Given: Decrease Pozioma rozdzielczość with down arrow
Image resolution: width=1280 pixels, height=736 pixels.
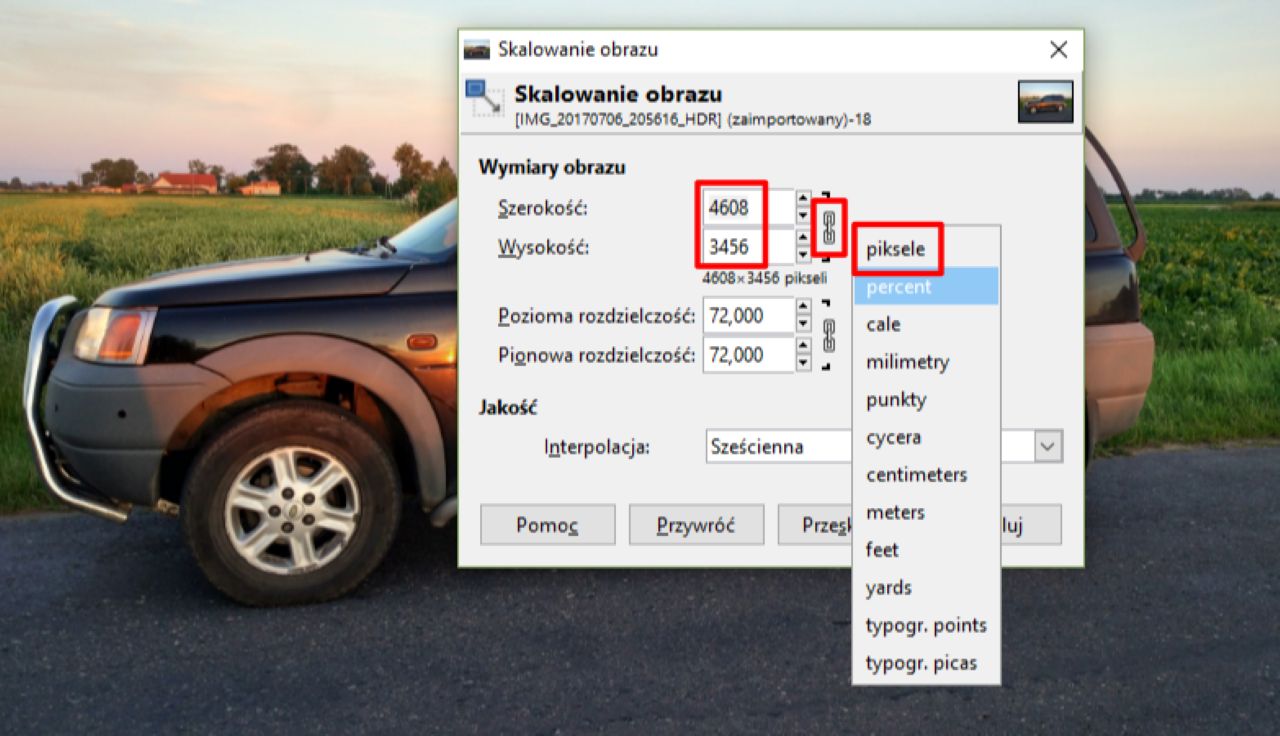Looking at the screenshot, I should click(x=803, y=325).
